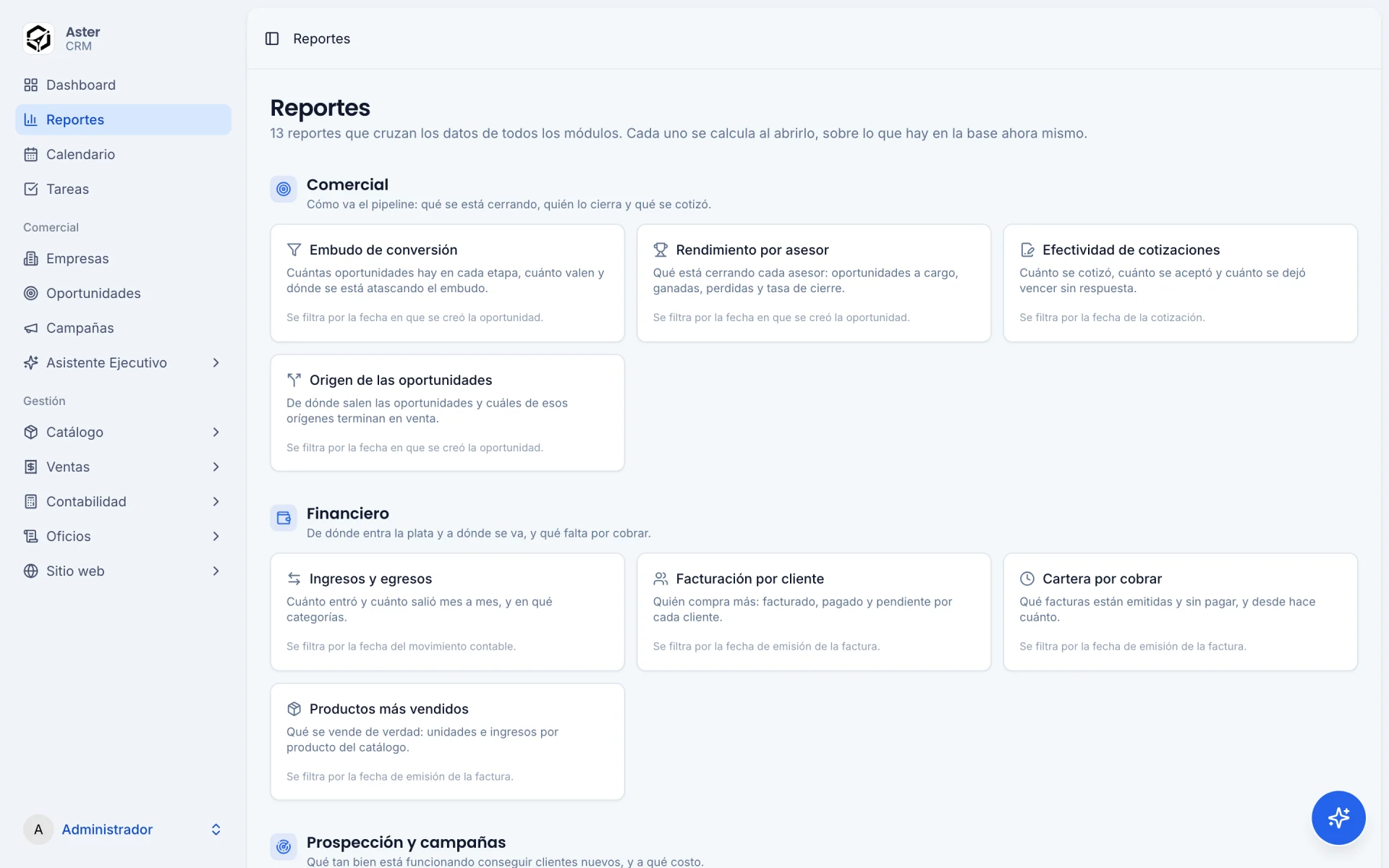The width and height of the screenshot is (1389, 868).
Task: Click the Rendimiento por asesor trophy icon
Action: [660, 250]
